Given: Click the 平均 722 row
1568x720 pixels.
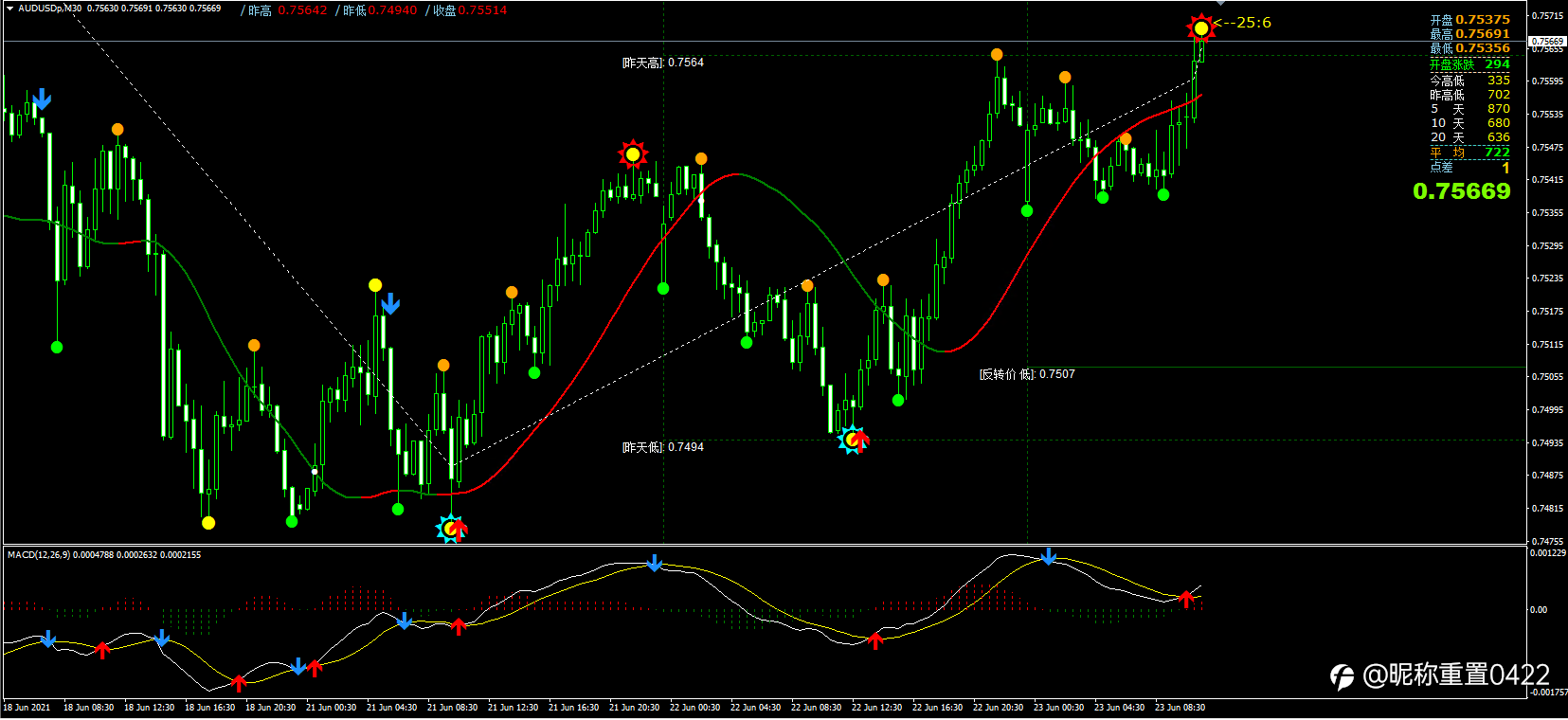Looking at the screenshot, I should pyautogui.click(x=1470, y=153).
